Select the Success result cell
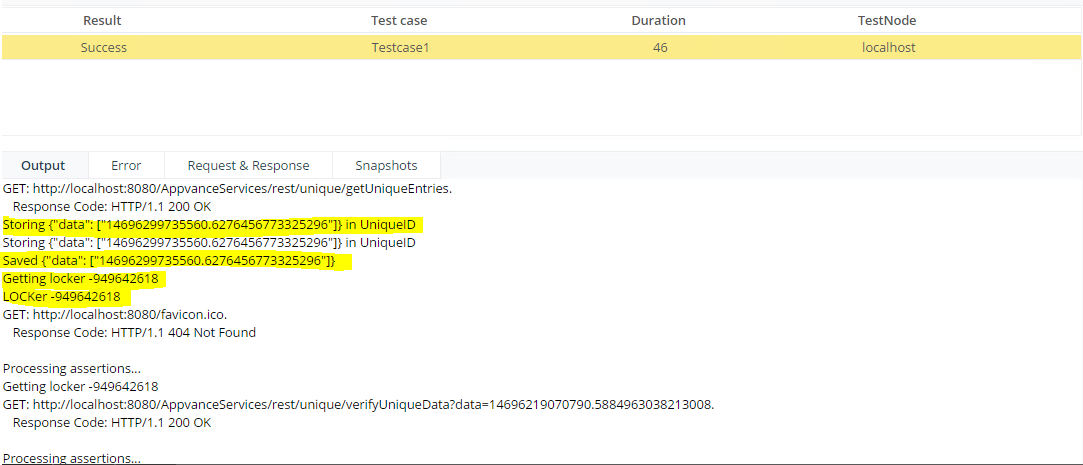The height and width of the screenshot is (465, 1083). (x=104, y=48)
